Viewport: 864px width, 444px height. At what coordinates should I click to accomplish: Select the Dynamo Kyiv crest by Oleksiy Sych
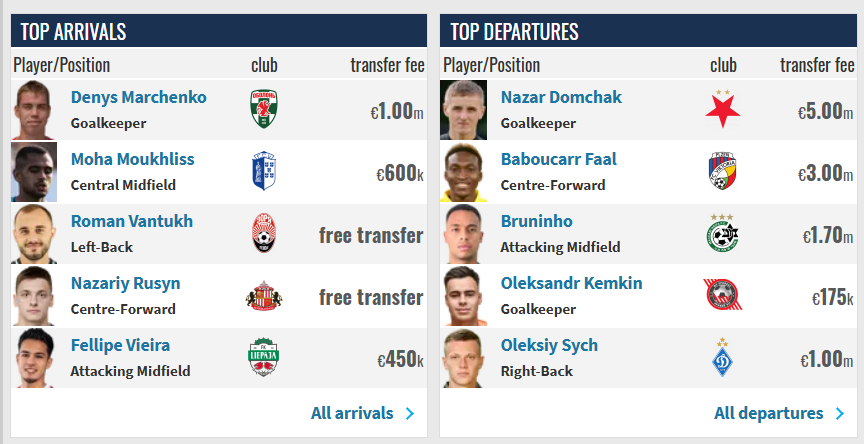click(722, 358)
